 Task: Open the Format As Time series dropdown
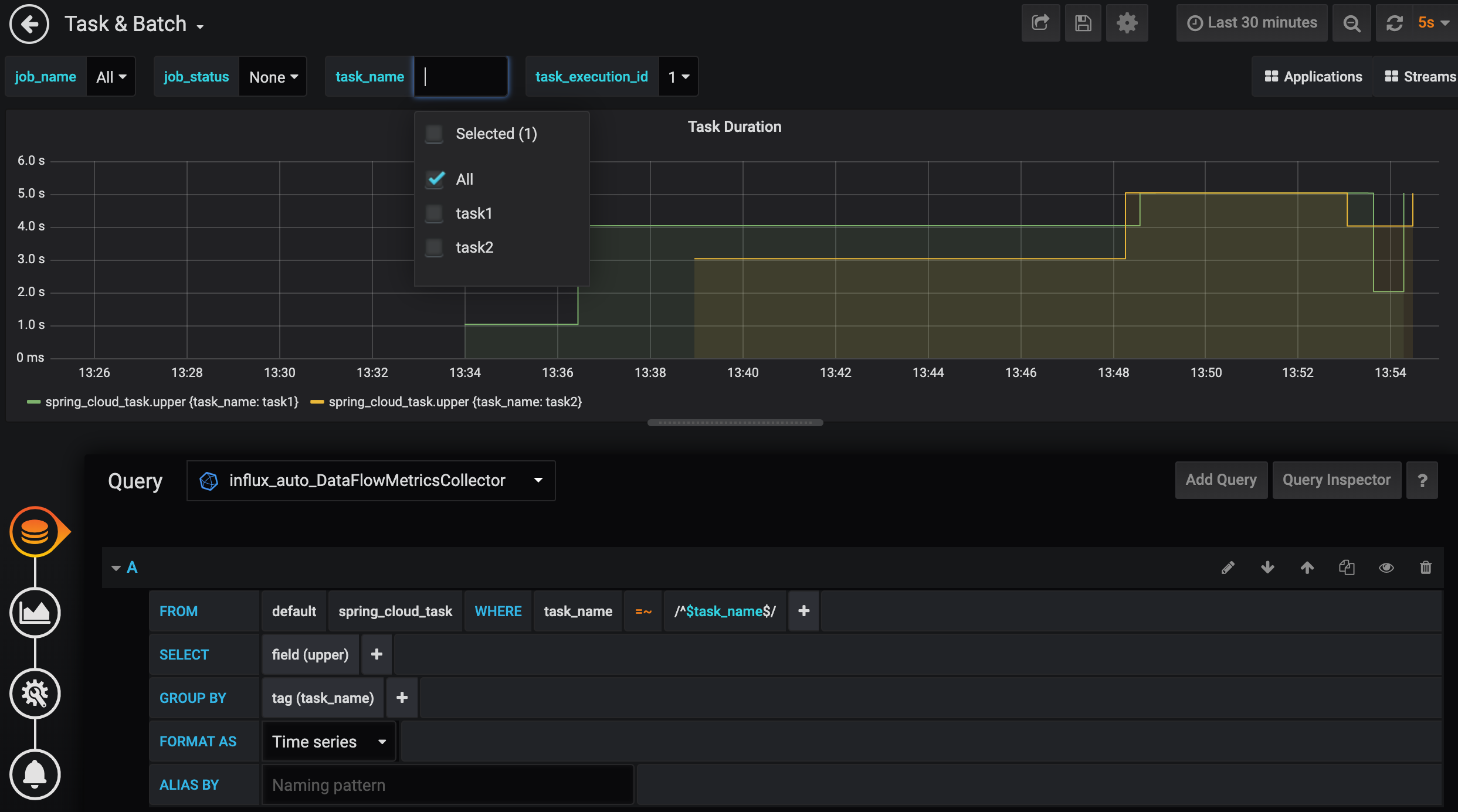[328, 742]
